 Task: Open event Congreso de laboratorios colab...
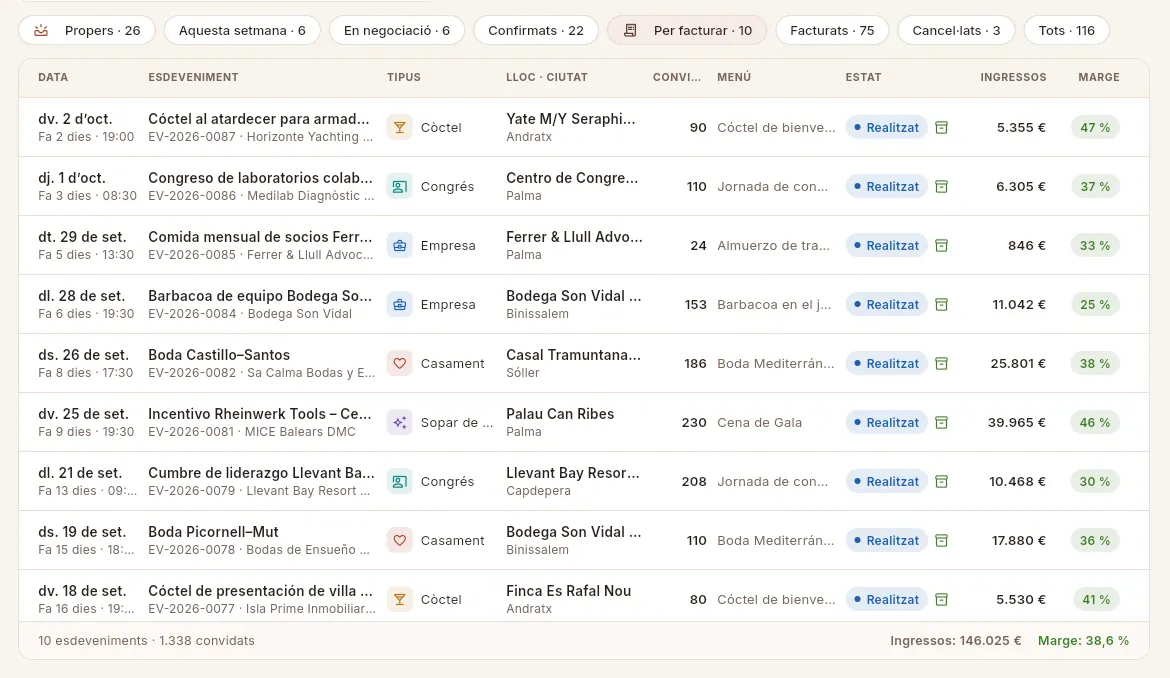click(260, 178)
